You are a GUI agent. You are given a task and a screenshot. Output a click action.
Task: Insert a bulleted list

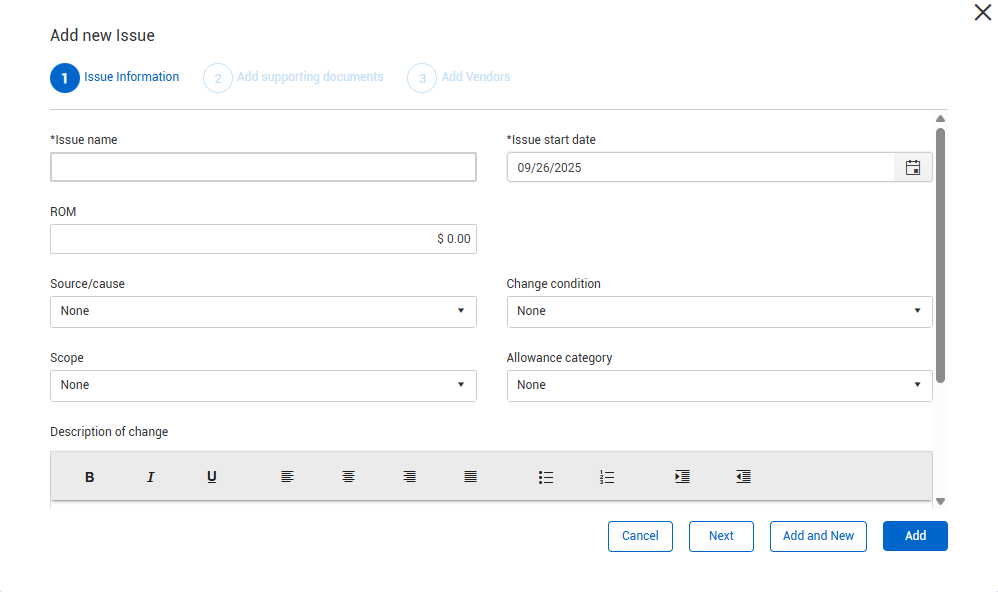pyautogui.click(x=546, y=477)
